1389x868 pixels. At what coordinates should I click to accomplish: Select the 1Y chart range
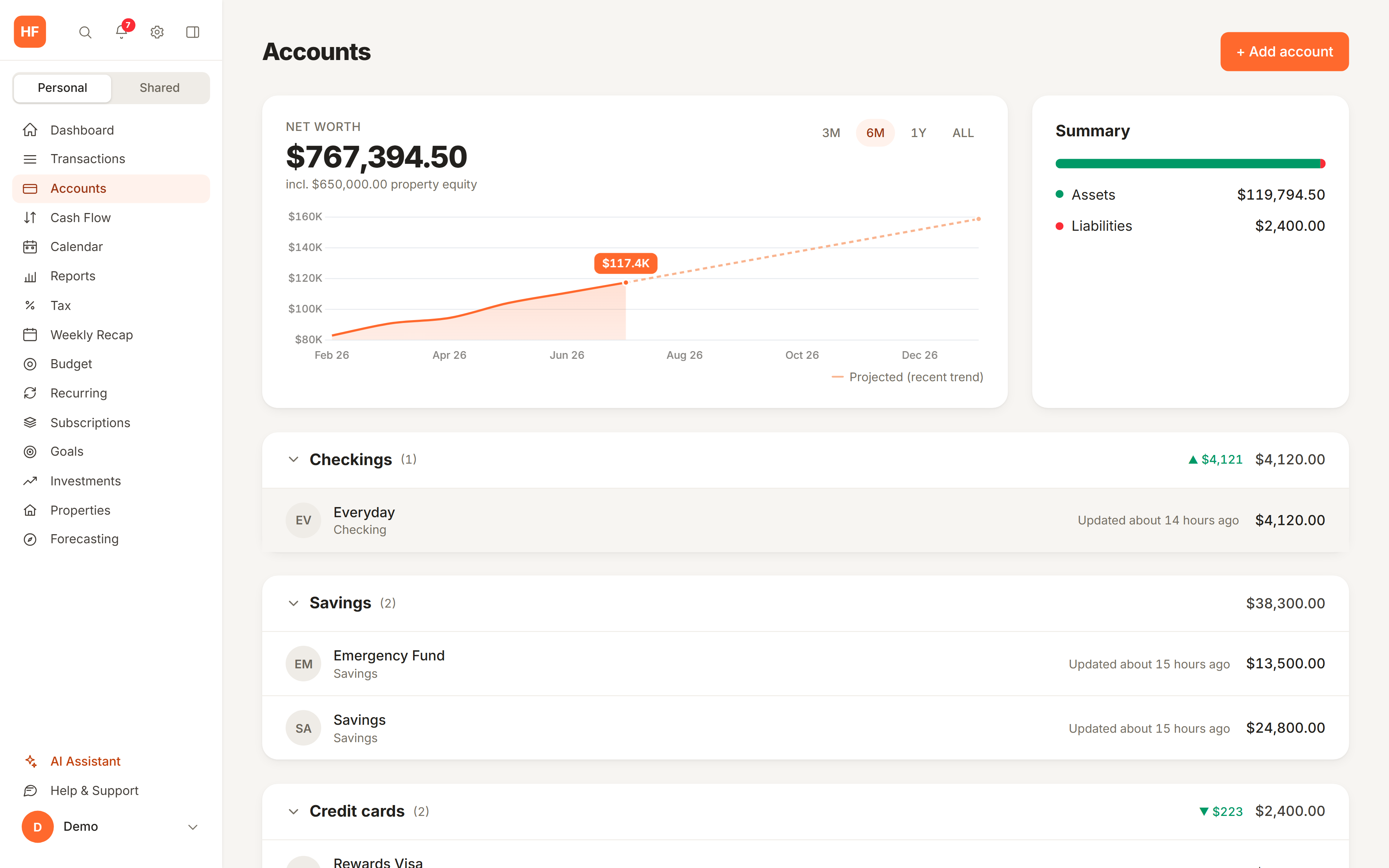click(x=918, y=133)
